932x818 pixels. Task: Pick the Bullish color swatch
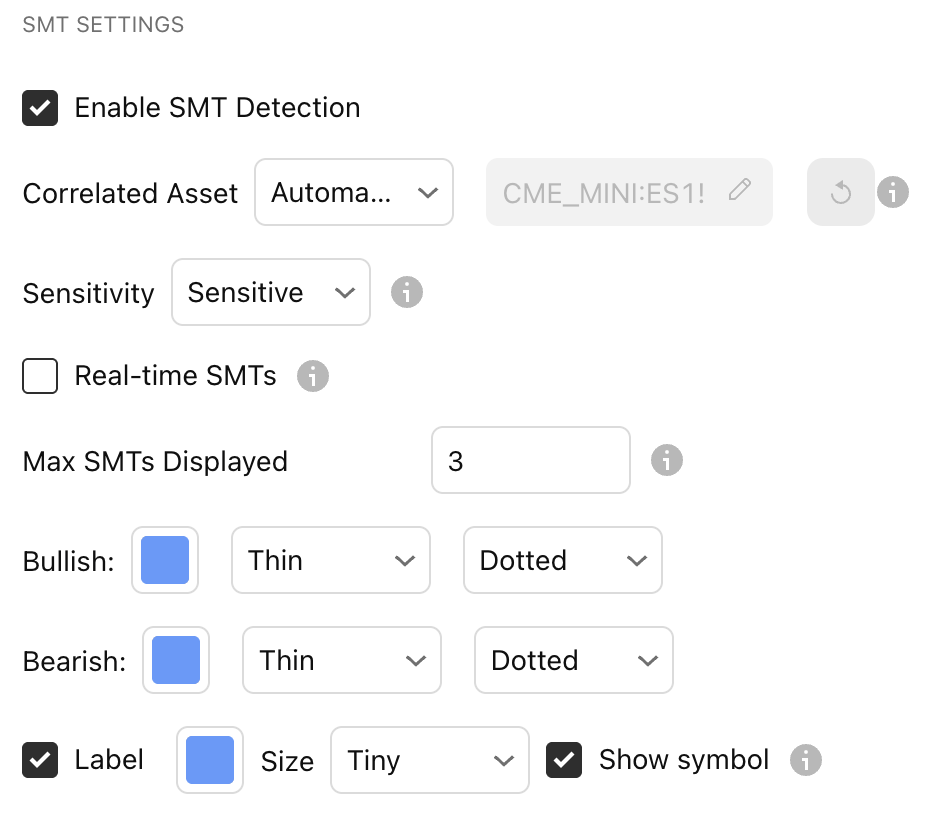pos(165,560)
